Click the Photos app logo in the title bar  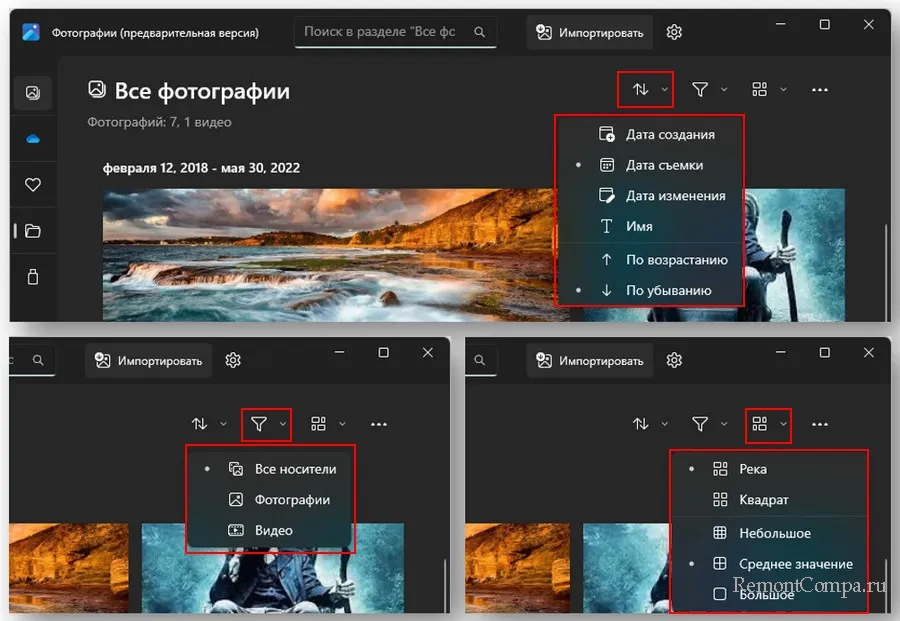click(31, 32)
